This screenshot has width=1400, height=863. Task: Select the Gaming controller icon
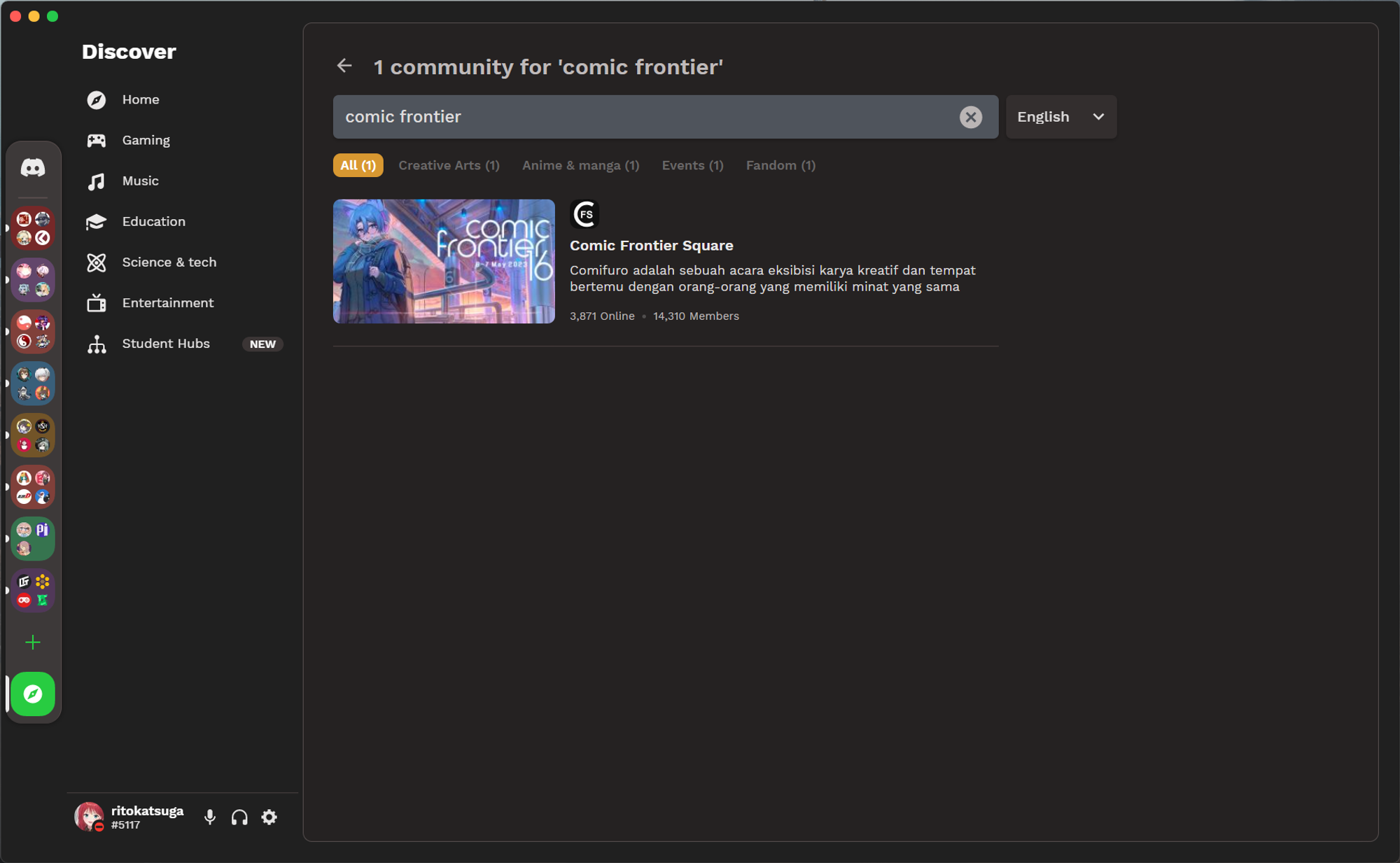tap(97, 141)
